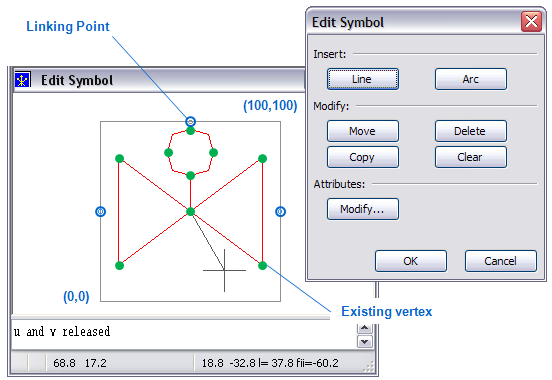Click the top-left green vertex of the bowtie
This screenshot has height=380, width=552.
119,158
